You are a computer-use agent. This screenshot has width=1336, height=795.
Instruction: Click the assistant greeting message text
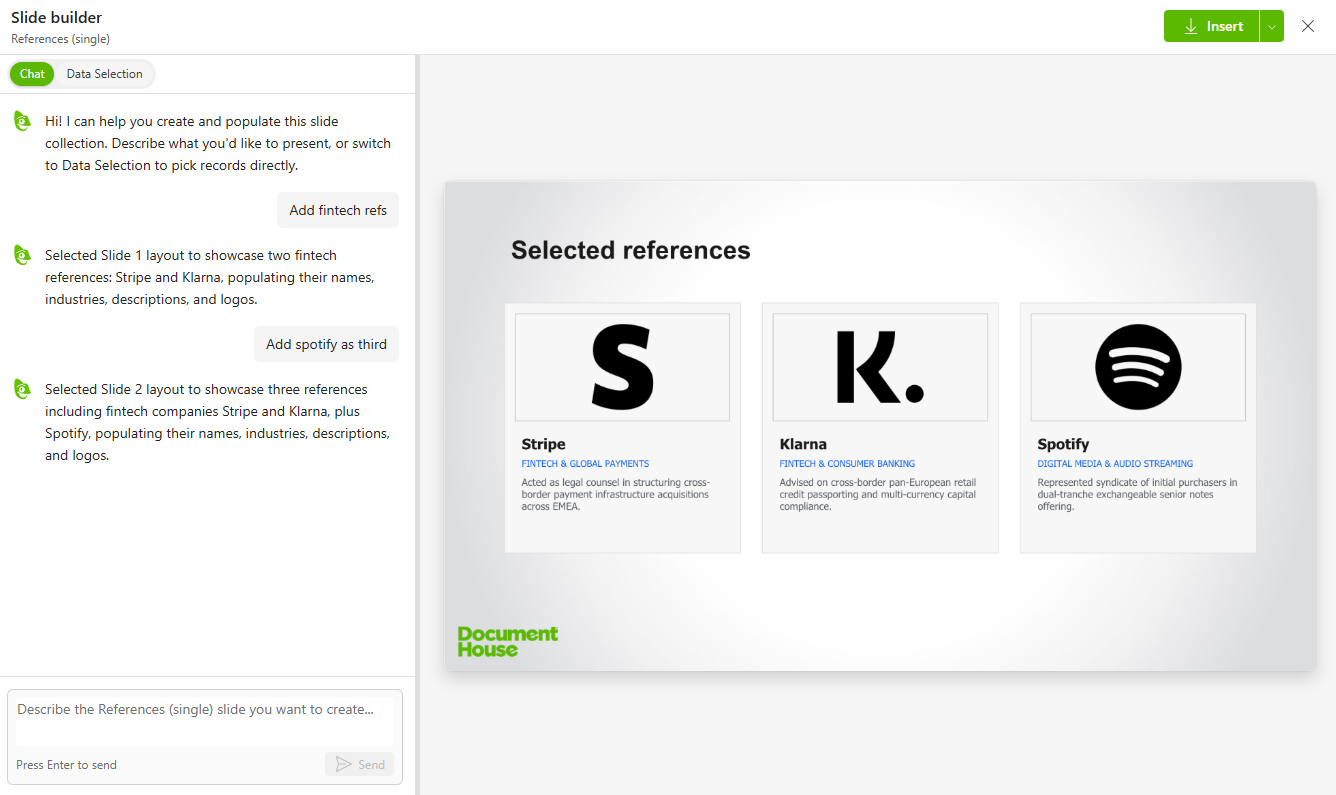pos(218,143)
